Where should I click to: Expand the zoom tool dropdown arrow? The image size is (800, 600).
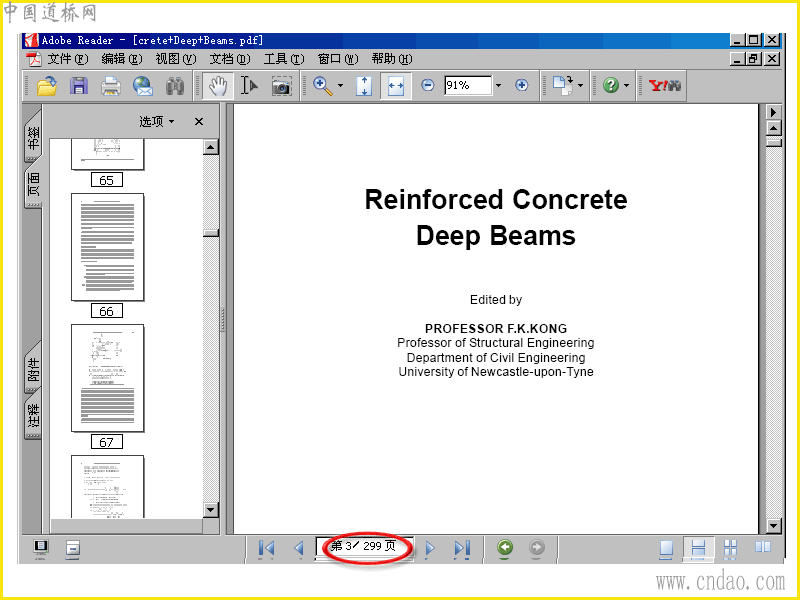pyautogui.click(x=341, y=86)
